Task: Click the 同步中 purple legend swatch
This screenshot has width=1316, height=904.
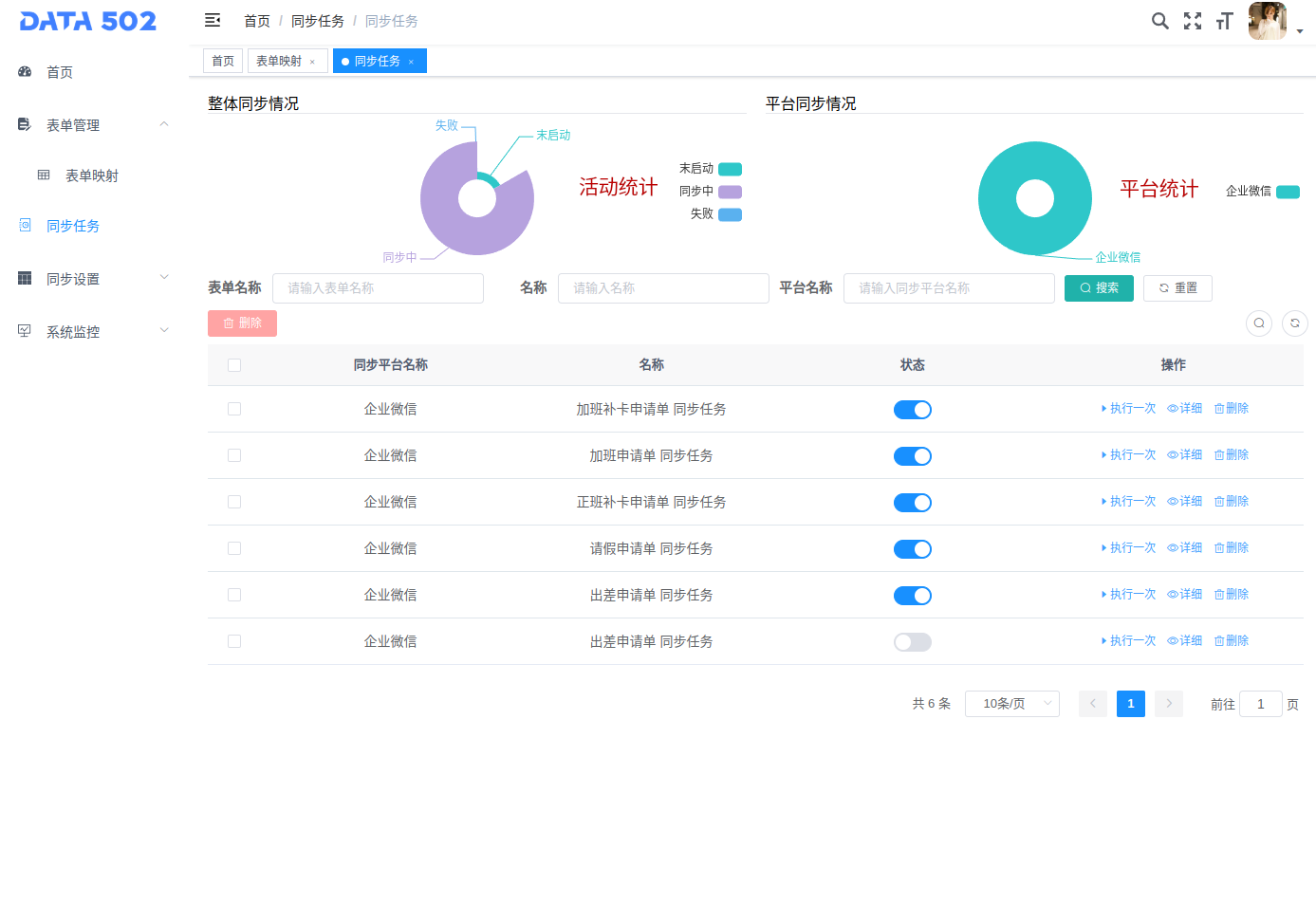Action: 730,192
